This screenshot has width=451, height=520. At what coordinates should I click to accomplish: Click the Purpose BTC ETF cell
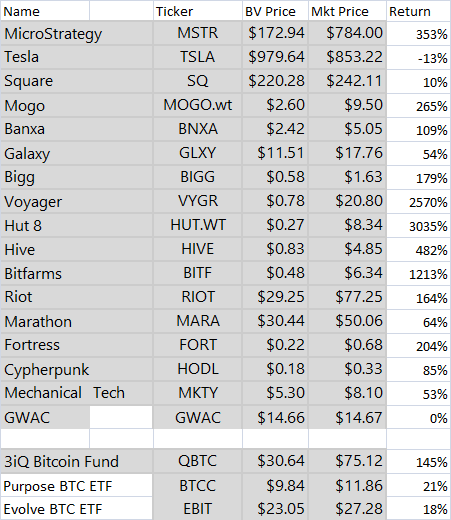pyautogui.click(x=77, y=486)
